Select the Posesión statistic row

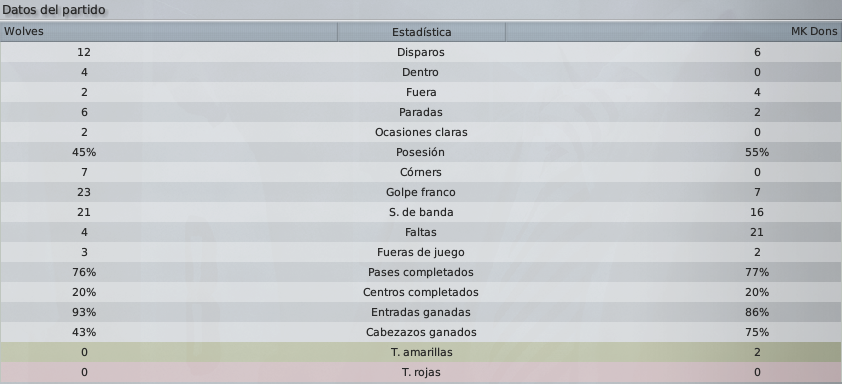click(421, 152)
